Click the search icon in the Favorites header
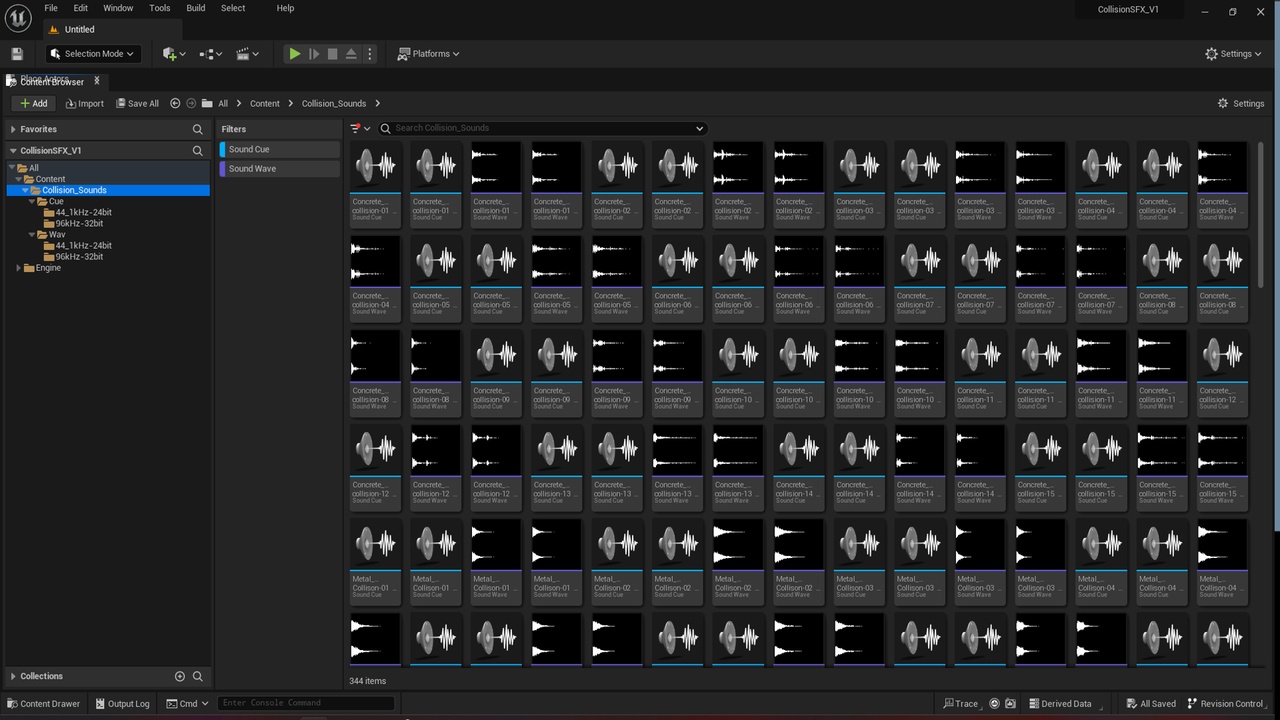This screenshot has height=720, width=1280. (198, 129)
